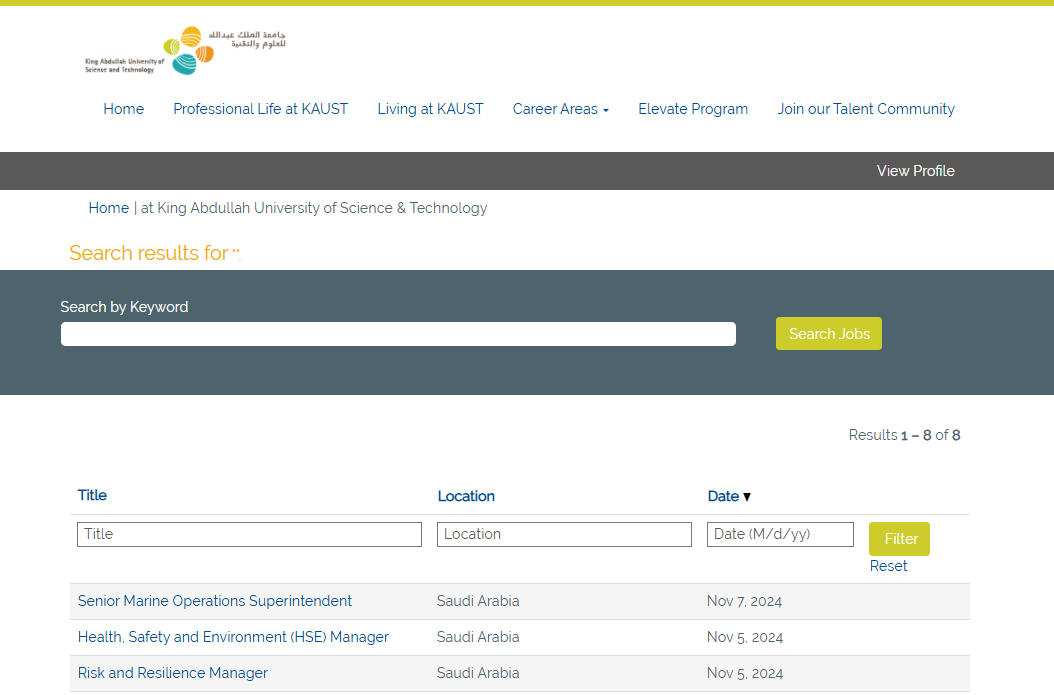1054x695 pixels.
Task: Sort results by Location column header
Action: click(x=466, y=496)
